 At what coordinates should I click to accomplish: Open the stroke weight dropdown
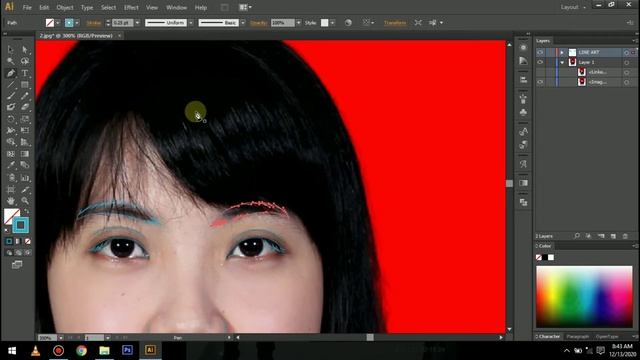(x=137, y=23)
